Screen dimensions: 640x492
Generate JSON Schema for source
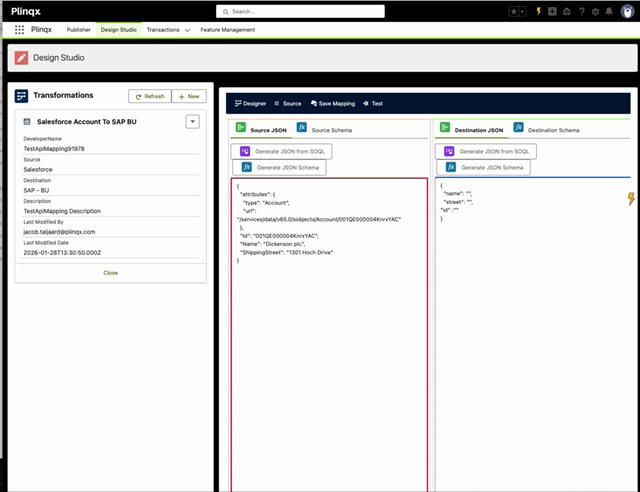coord(279,167)
